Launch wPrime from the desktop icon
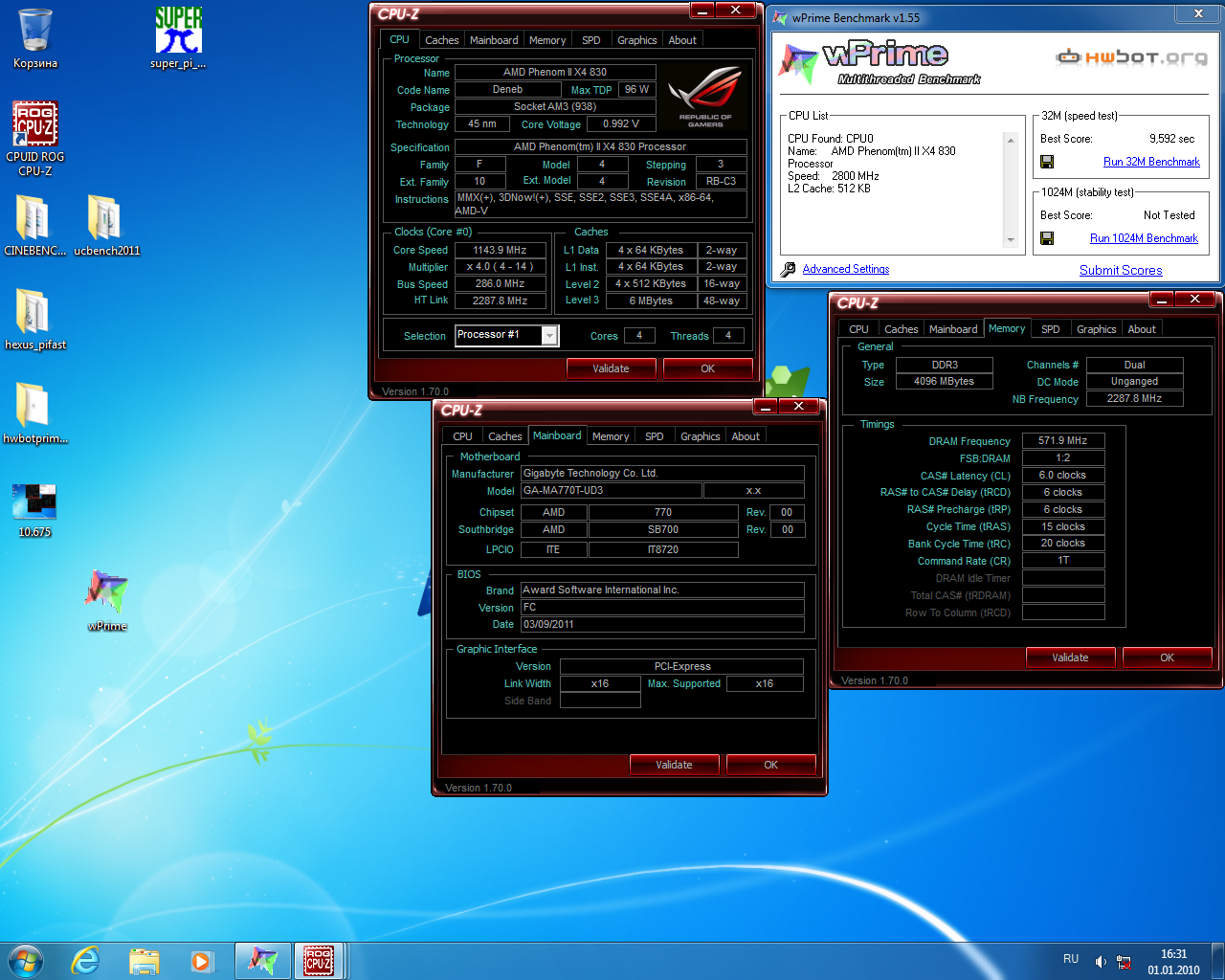 [x=107, y=601]
